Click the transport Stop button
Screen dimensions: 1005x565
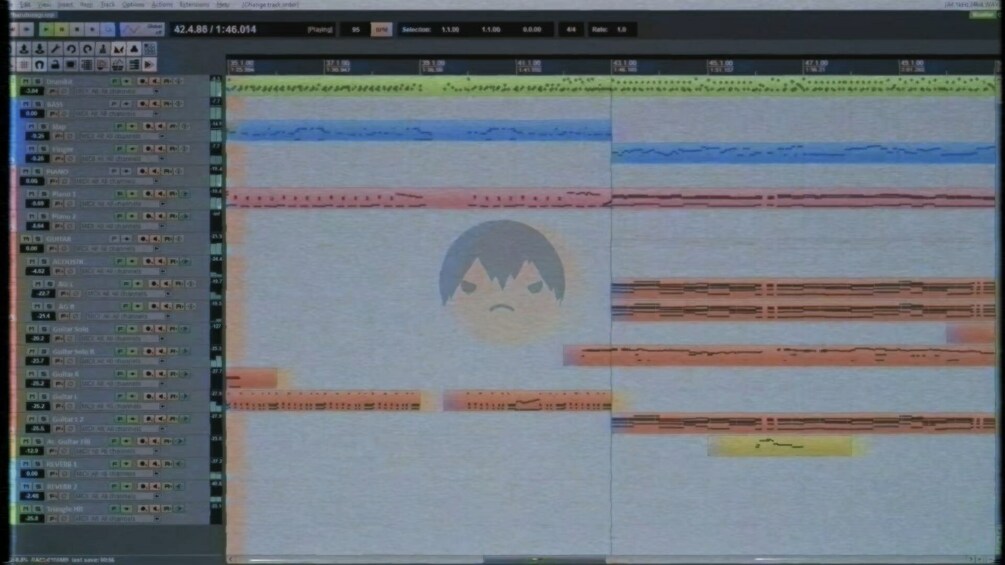[x=77, y=29]
